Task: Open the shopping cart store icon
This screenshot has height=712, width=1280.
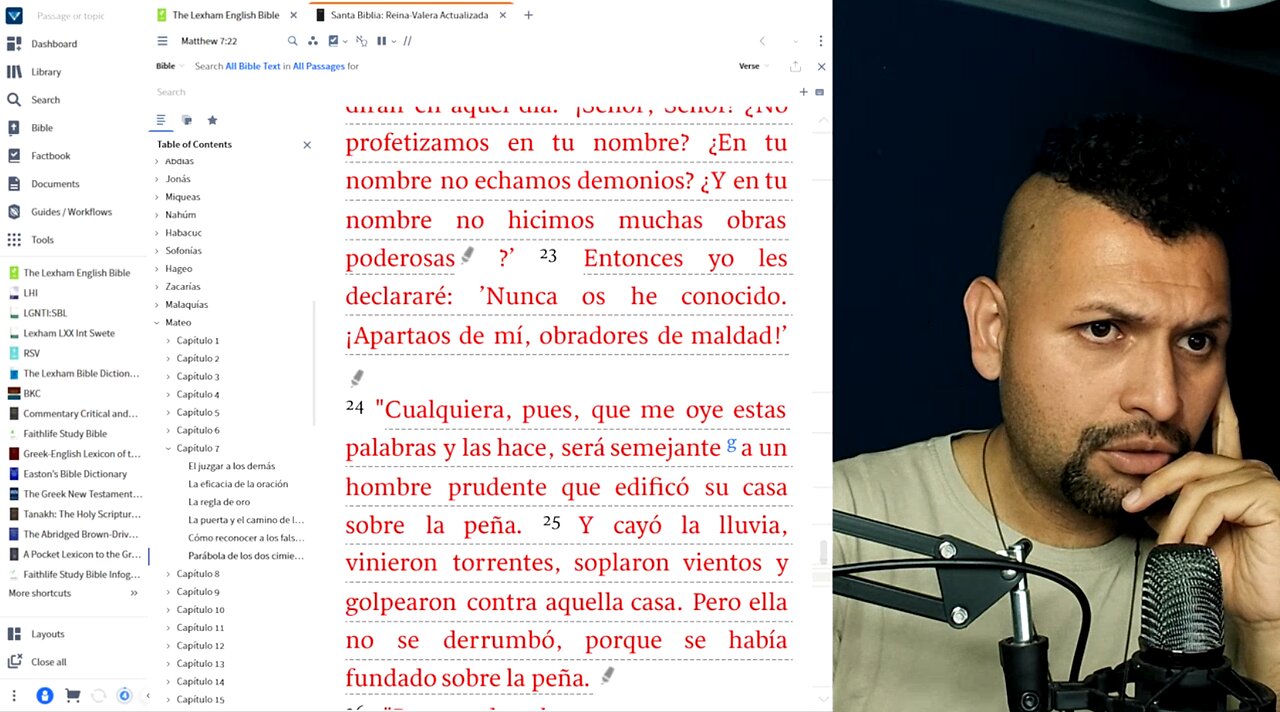Action: click(72, 695)
